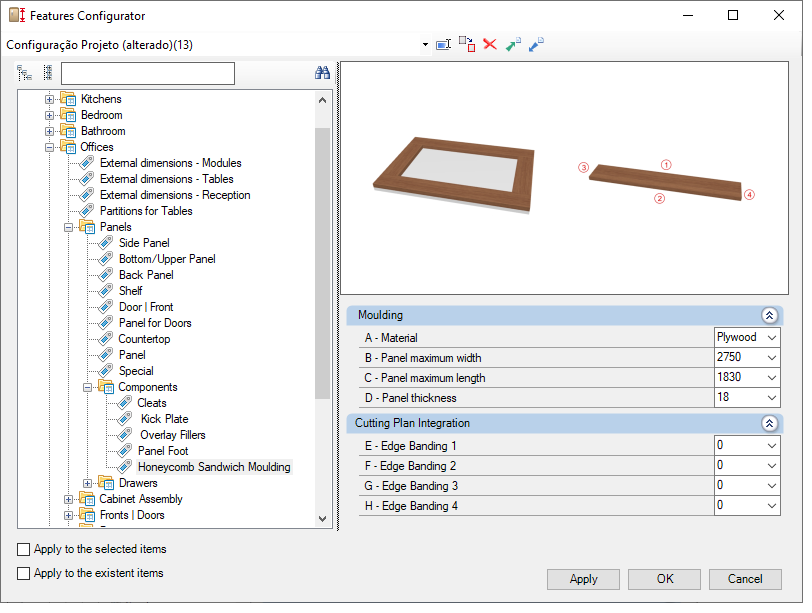
Task: Click tag icon beside Kick Plate
Action: click(125, 419)
